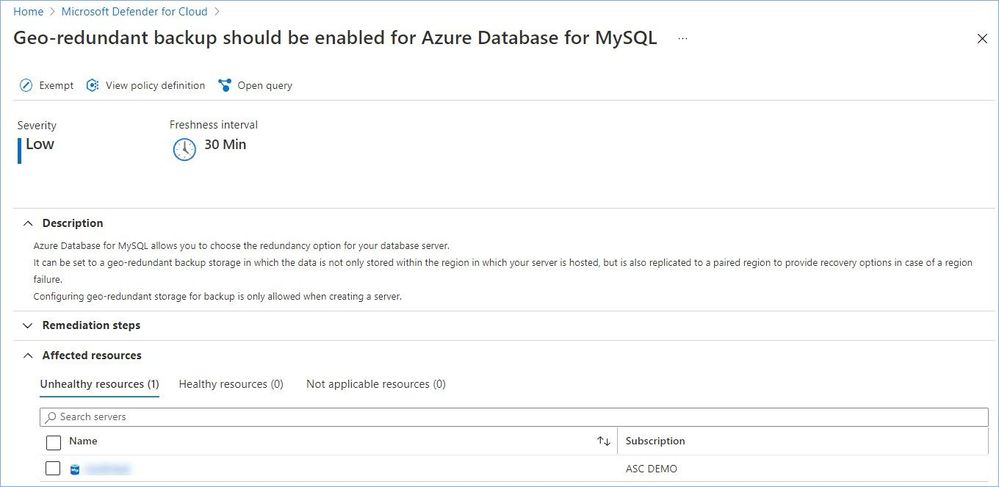This screenshot has height=487, width=999.
Task: Click the Exempt button label
Action: click(x=56, y=85)
